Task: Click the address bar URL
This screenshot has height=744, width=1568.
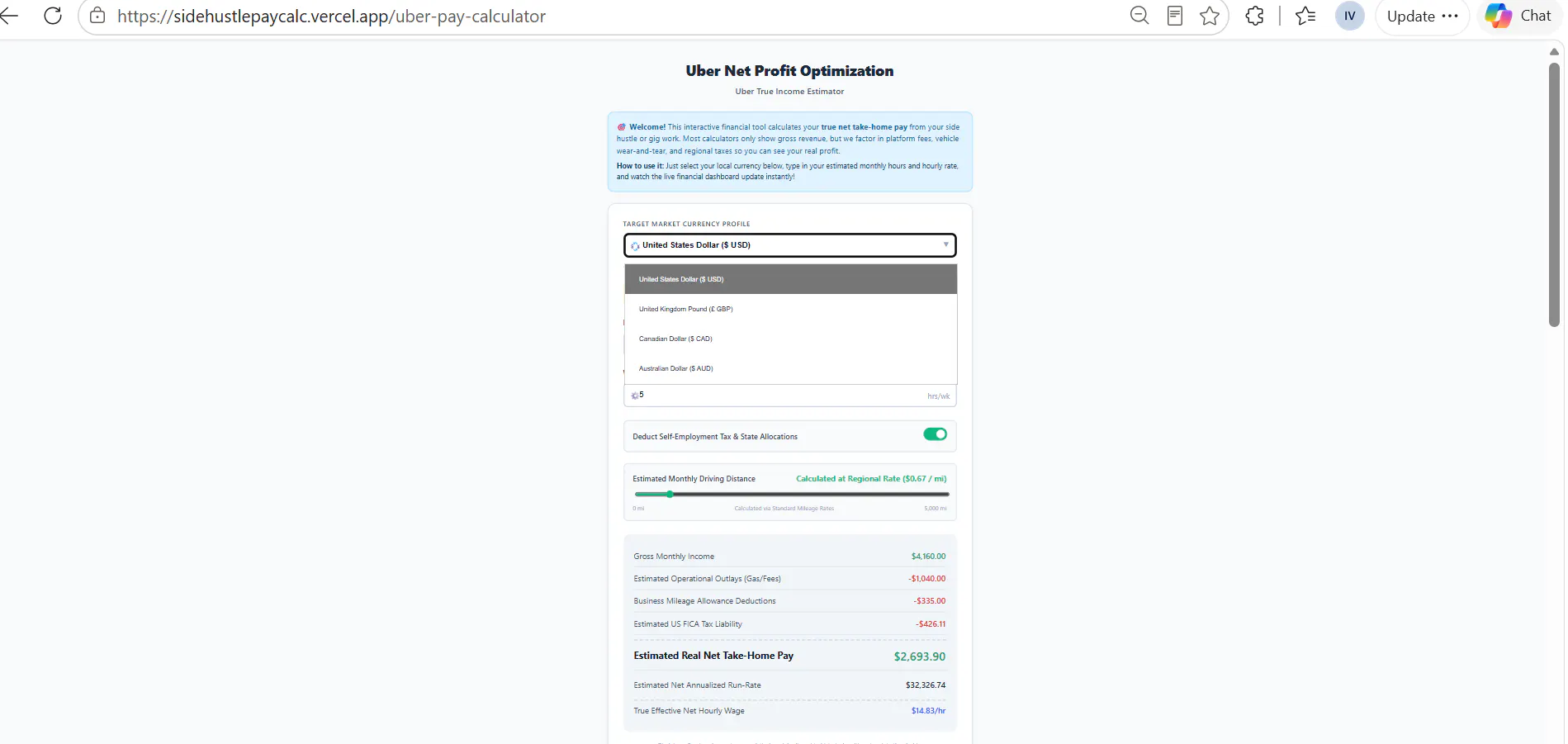Action: coord(331,17)
